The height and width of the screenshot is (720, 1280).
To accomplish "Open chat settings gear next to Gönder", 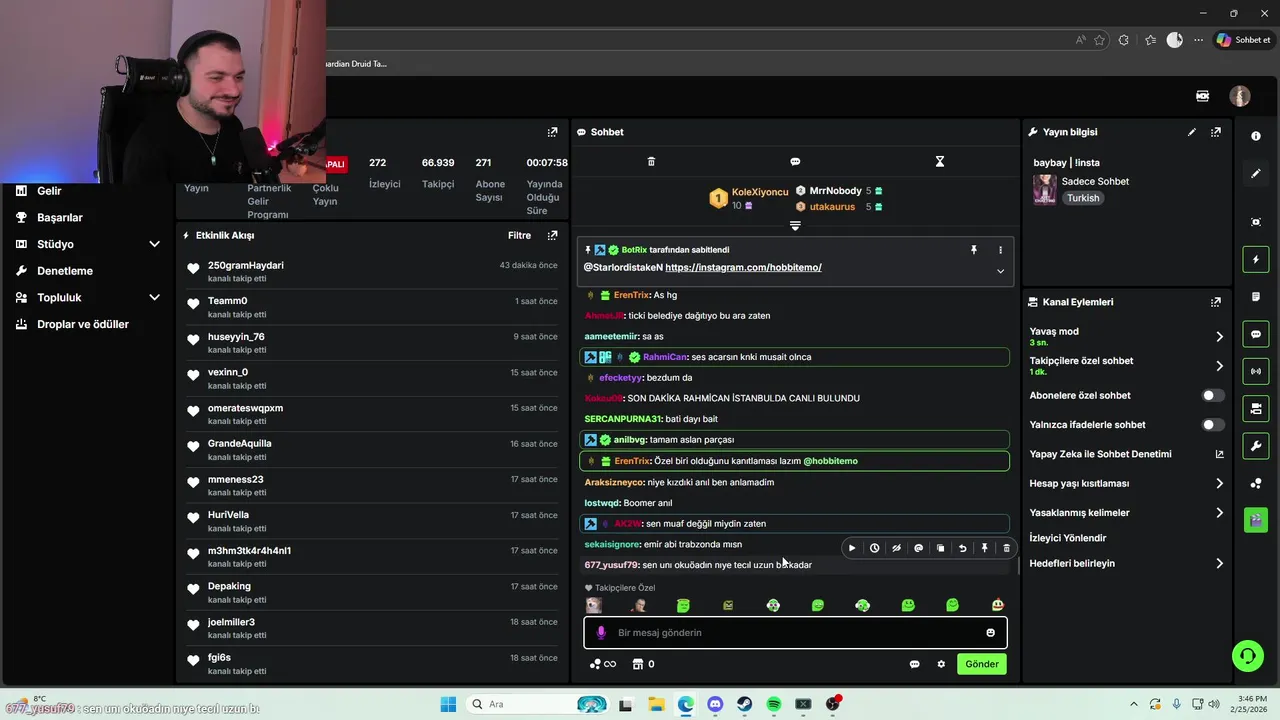I will click(x=941, y=664).
